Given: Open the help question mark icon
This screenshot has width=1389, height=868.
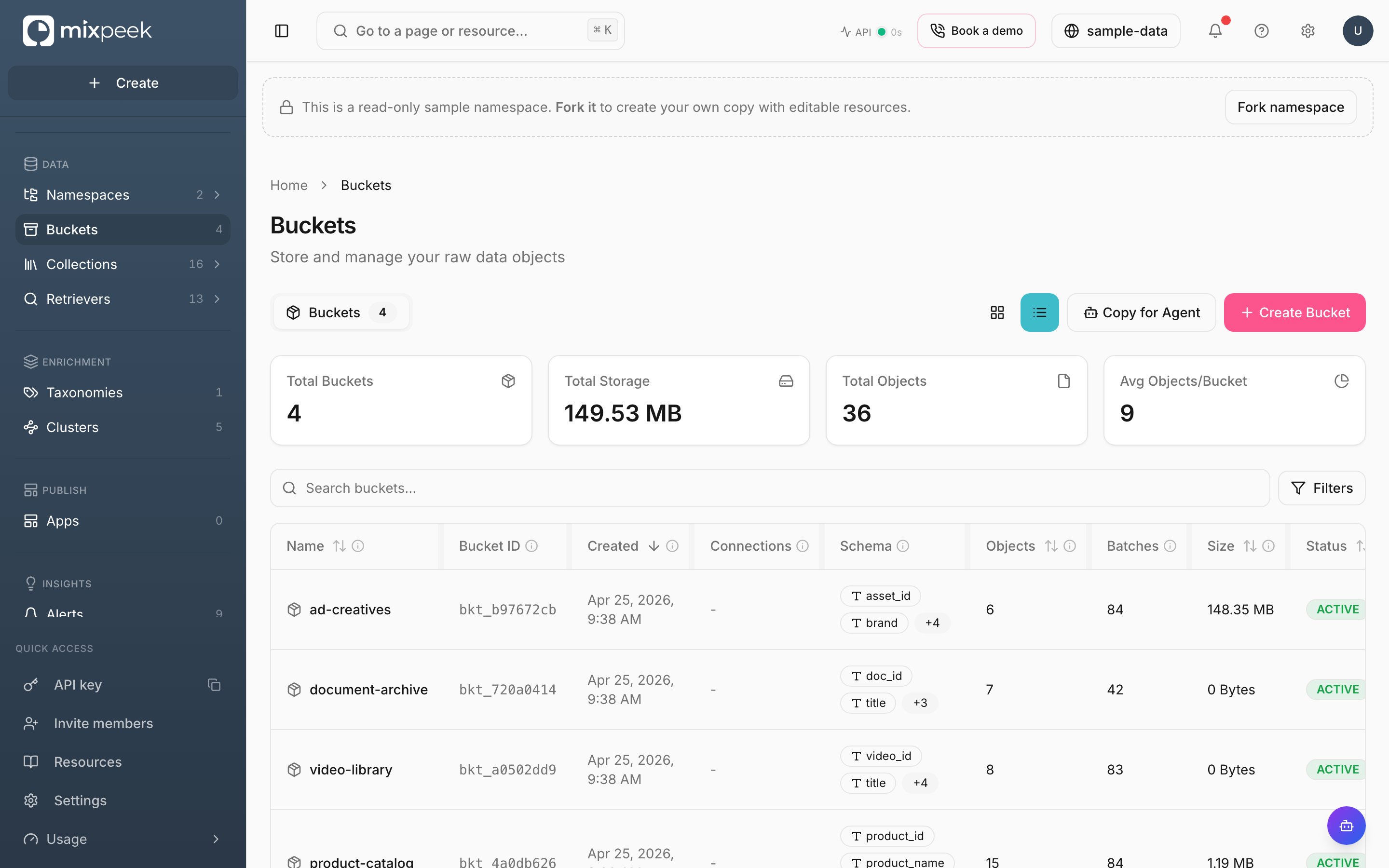Looking at the screenshot, I should (1261, 31).
